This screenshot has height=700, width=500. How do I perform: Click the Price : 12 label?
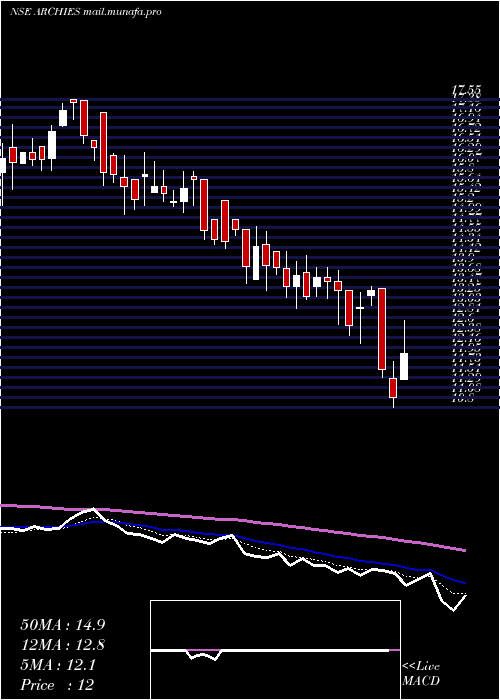pyautogui.click(x=58, y=685)
